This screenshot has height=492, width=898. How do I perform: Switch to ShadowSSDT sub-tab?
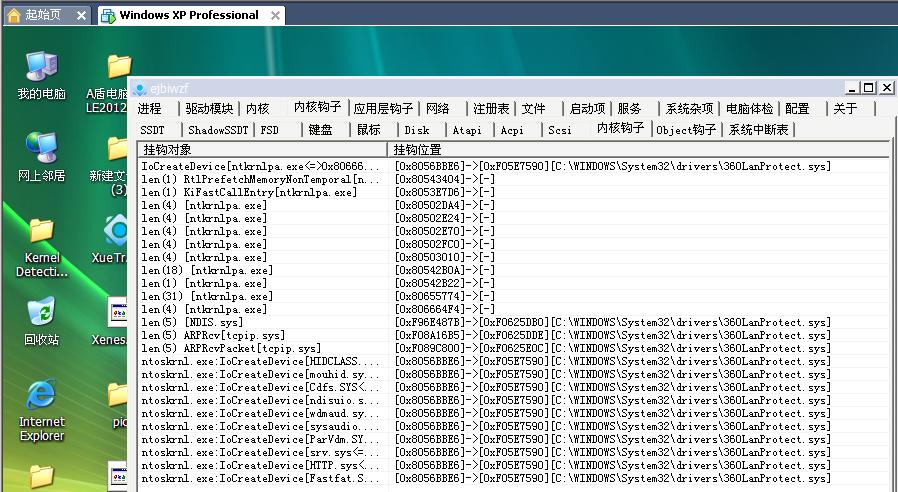pos(218,130)
